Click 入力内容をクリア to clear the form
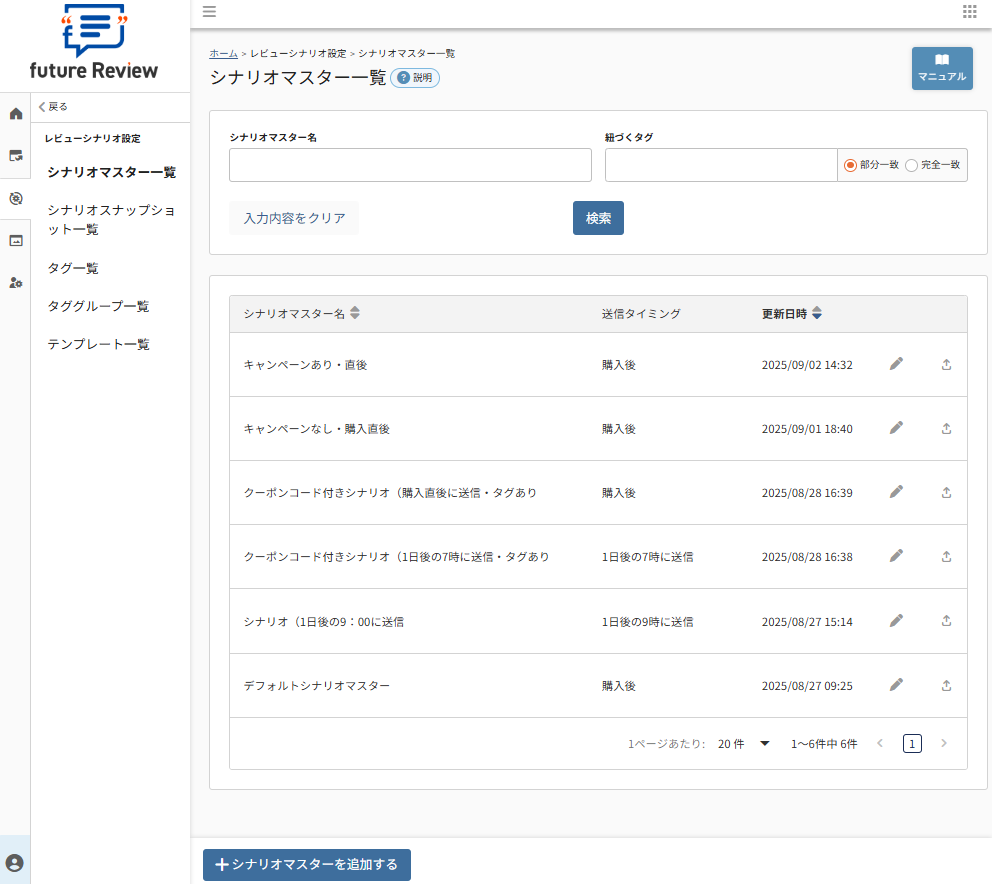 click(293, 217)
